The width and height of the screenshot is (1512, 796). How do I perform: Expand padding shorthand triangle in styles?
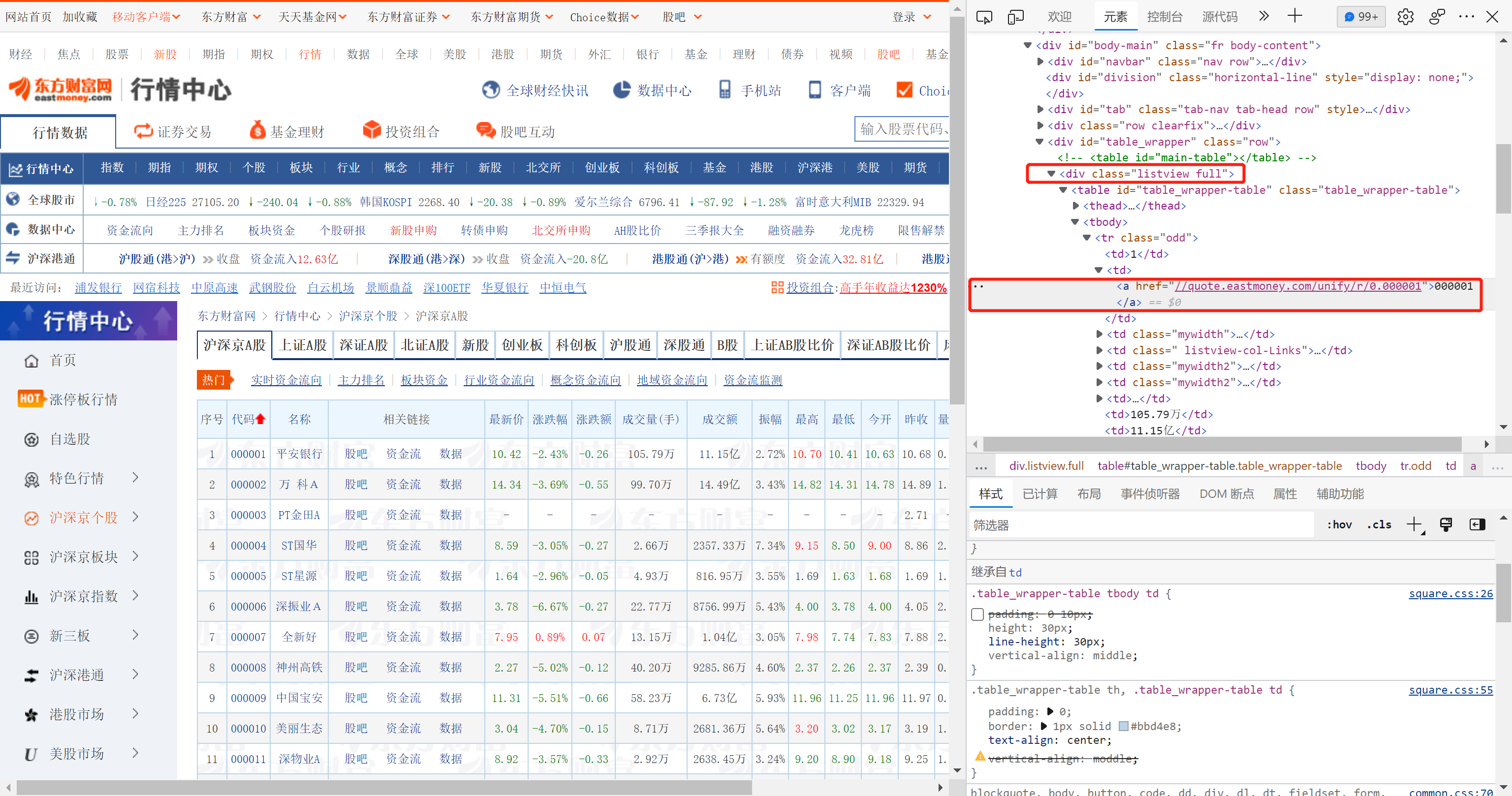tap(1051, 711)
